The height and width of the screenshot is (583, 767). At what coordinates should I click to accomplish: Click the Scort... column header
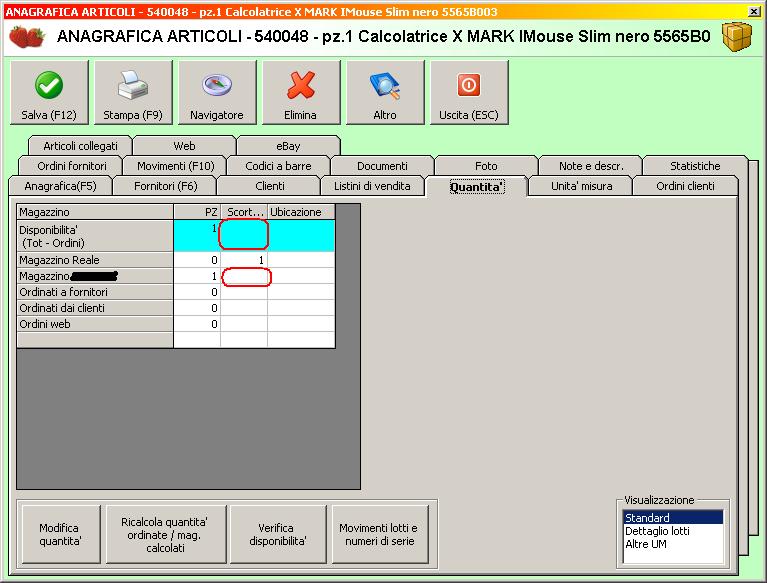(244, 212)
